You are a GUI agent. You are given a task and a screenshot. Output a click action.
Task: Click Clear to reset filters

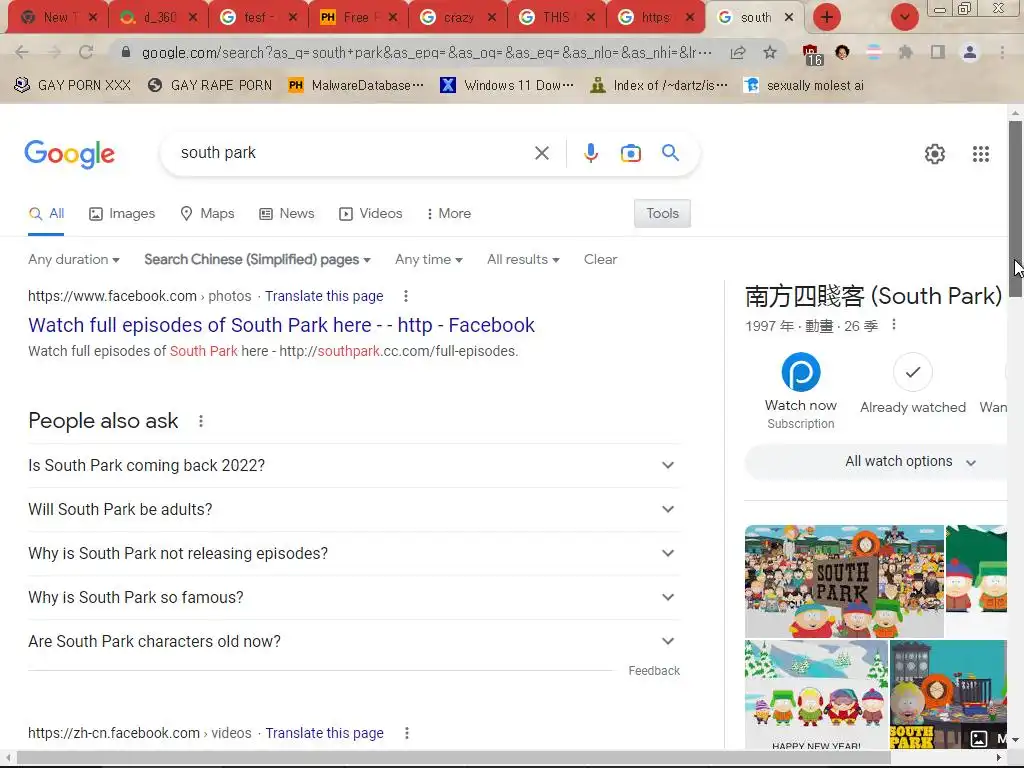tap(600, 260)
